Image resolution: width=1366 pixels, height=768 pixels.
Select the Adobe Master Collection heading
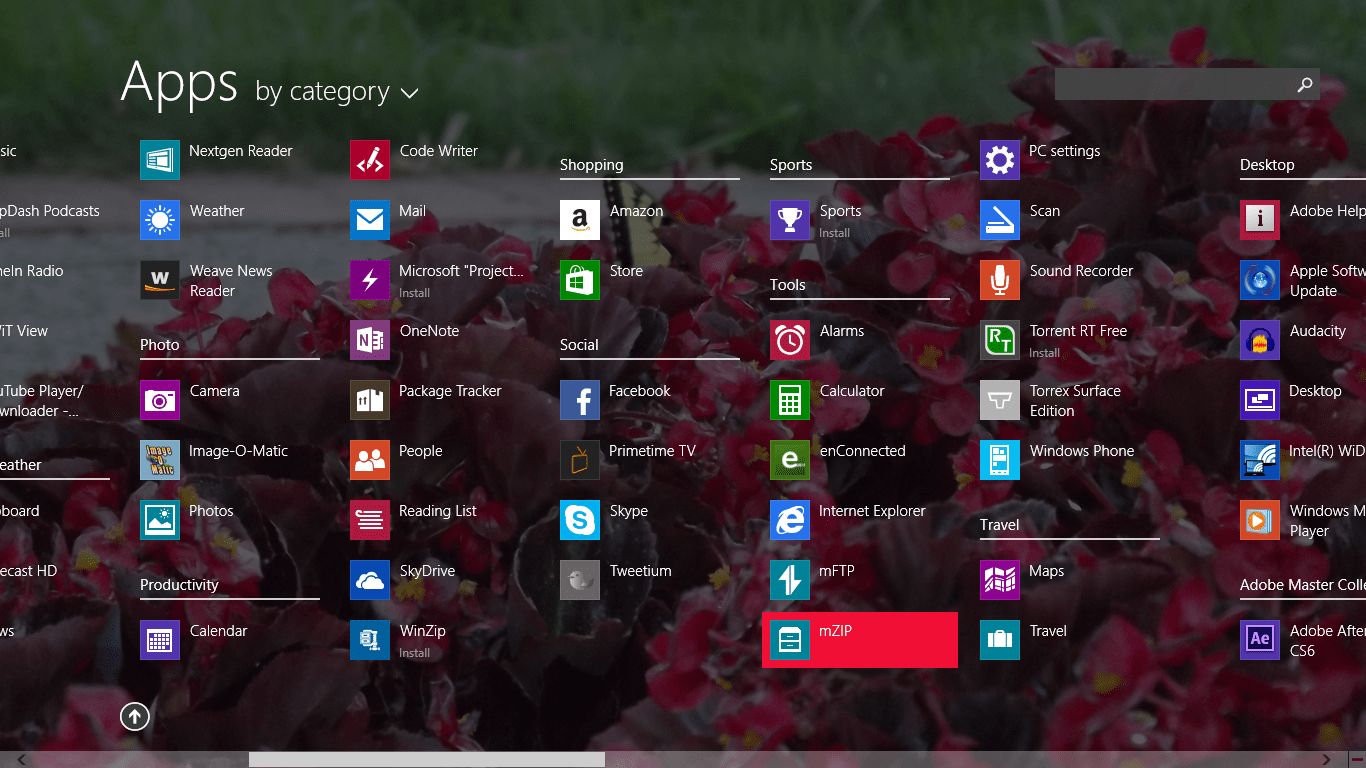[x=1303, y=585]
